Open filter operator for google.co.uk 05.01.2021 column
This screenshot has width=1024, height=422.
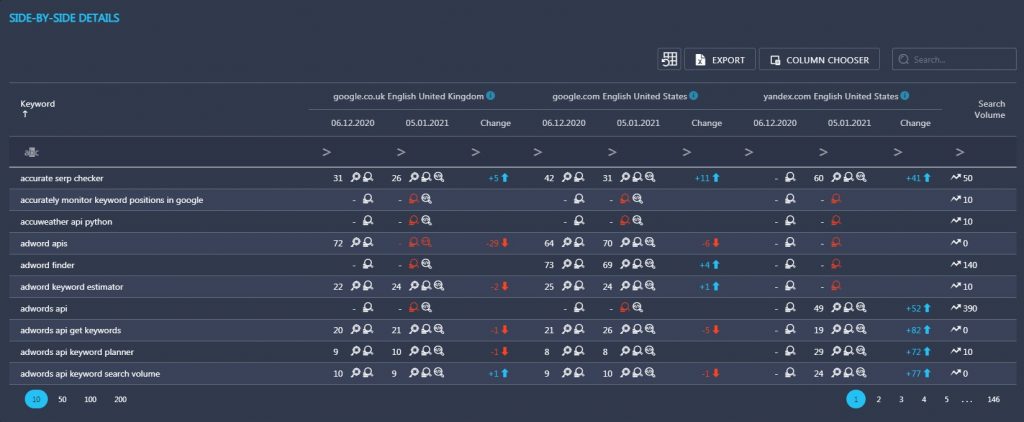tap(401, 152)
